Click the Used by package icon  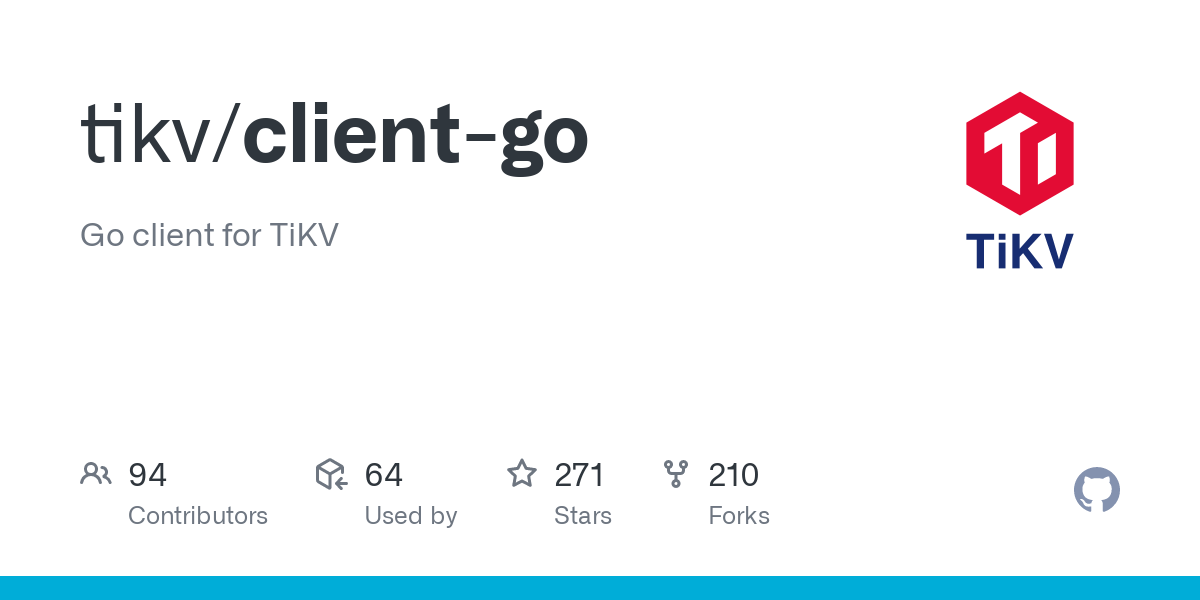331,474
